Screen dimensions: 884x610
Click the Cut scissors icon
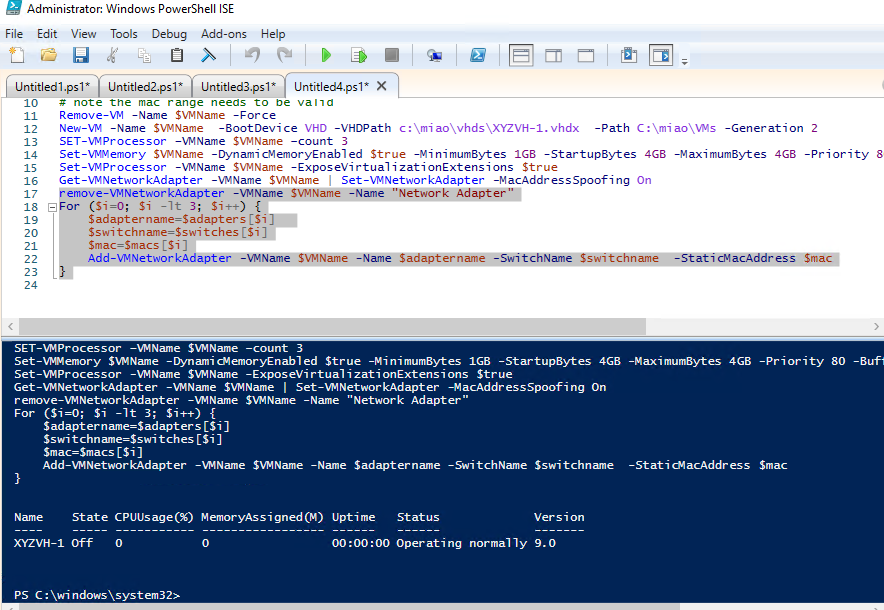click(x=113, y=55)
